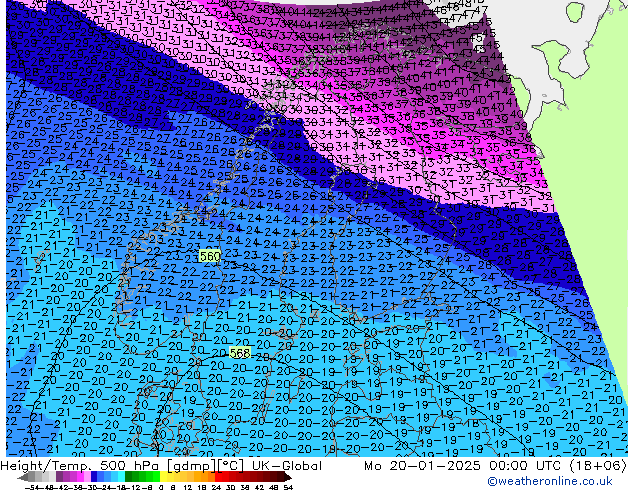Viewport: 634px width, 490px height.
Task: Click the '54' value on color scale
Action: tap(288, 487)
